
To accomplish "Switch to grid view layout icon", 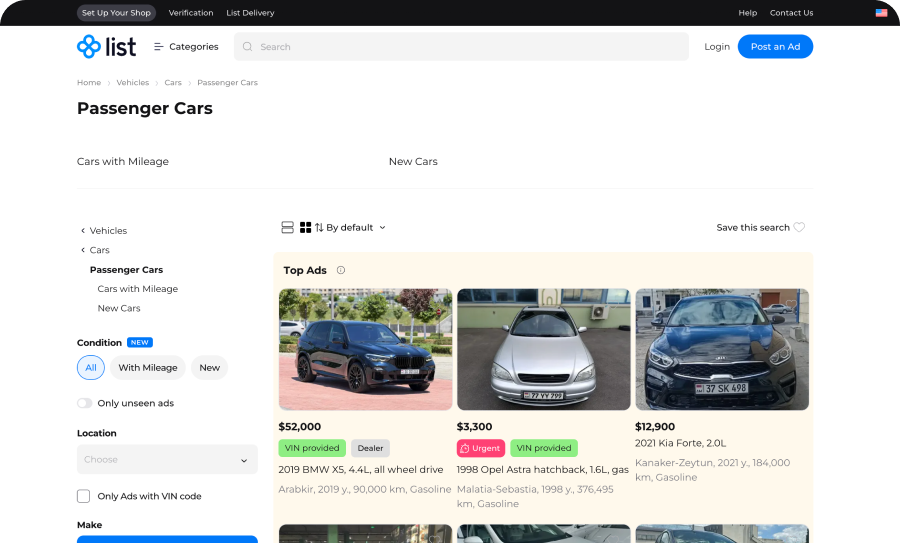I will point(305,227).
